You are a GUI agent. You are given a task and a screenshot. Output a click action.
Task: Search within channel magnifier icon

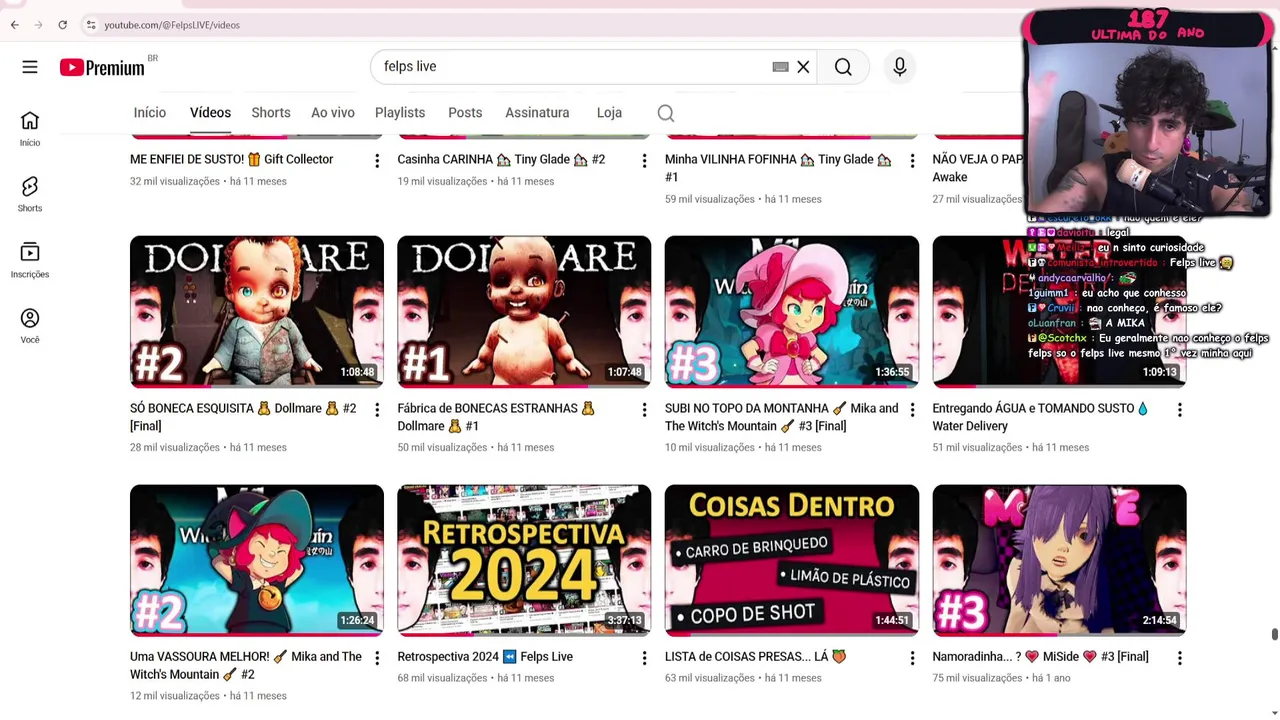pos(666,114)
